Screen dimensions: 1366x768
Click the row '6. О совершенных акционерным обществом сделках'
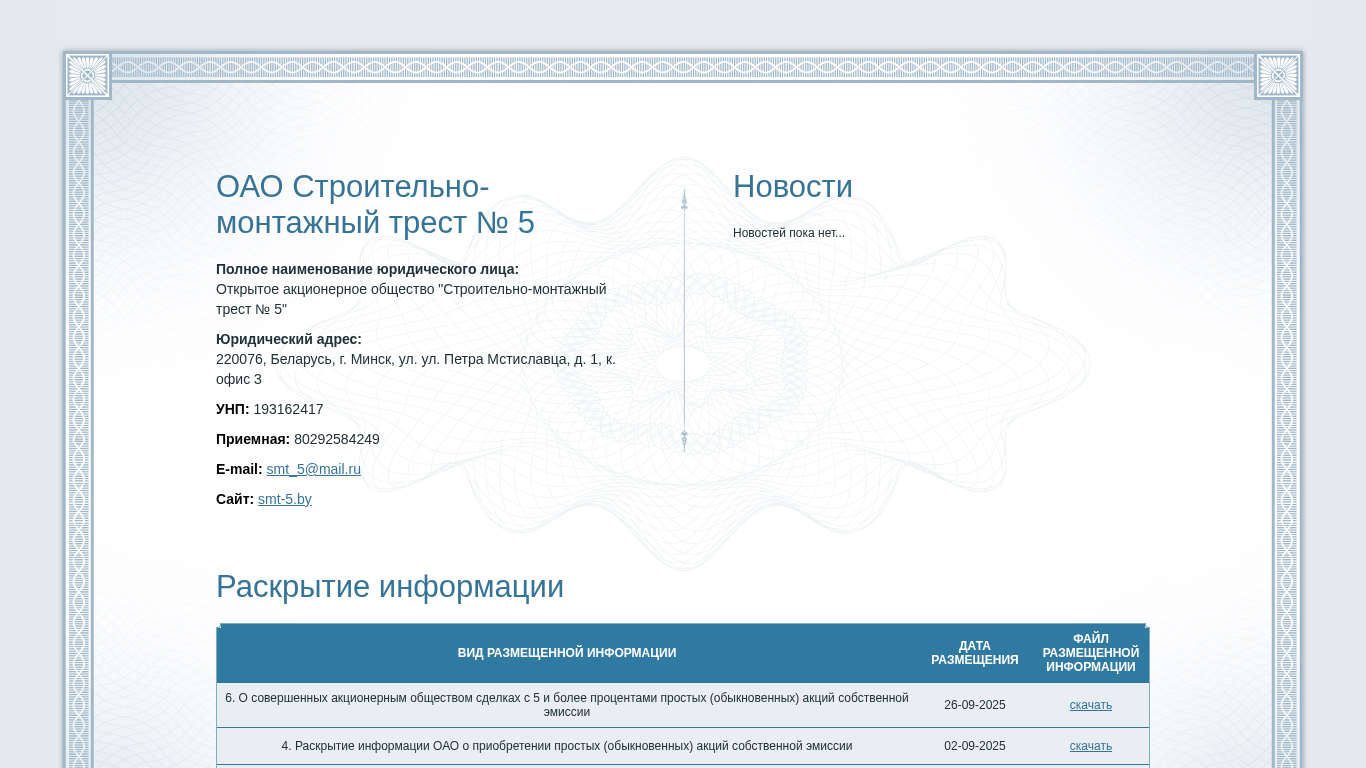tap(683, 705)
